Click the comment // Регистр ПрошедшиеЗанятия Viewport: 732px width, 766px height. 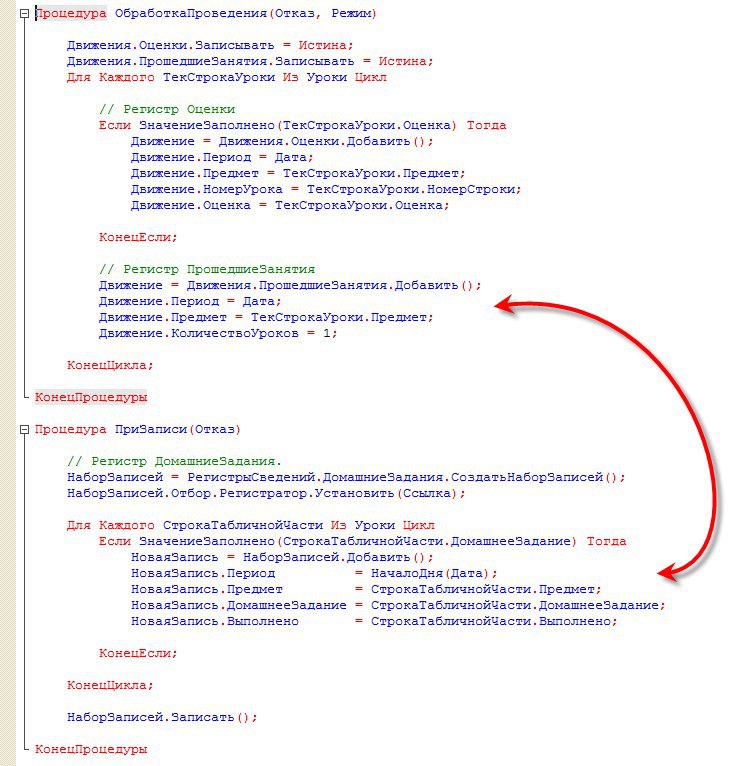point(207,270)
